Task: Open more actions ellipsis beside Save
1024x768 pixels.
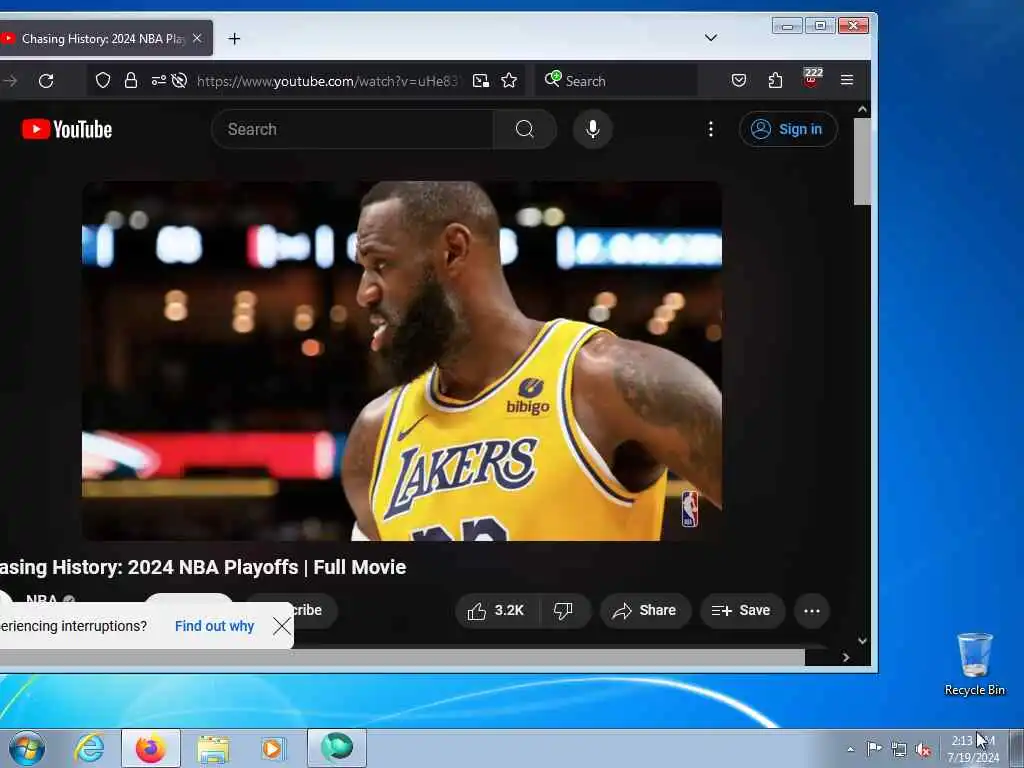Action: [812, 611]
